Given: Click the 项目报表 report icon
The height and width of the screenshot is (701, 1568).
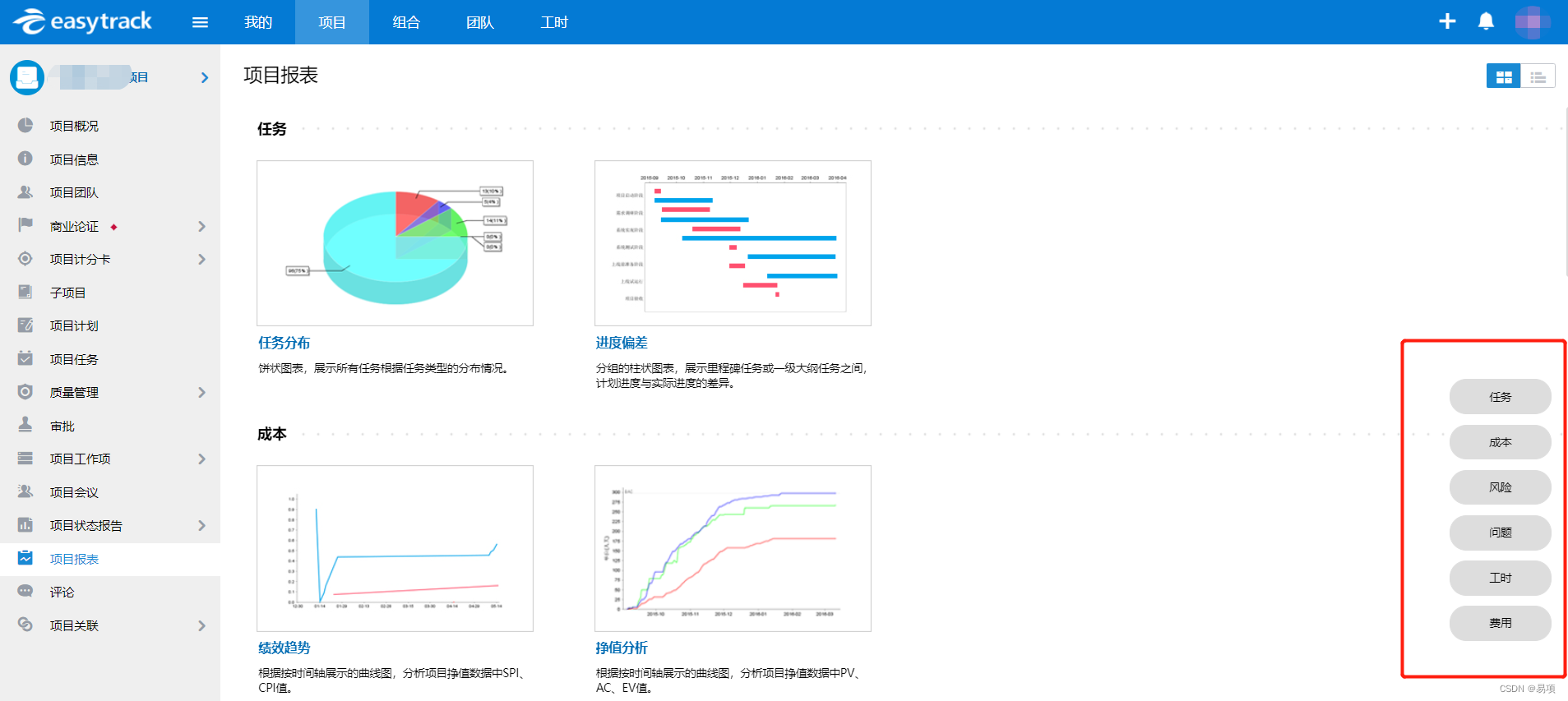Looking at the screenshot, I should 25,558.
